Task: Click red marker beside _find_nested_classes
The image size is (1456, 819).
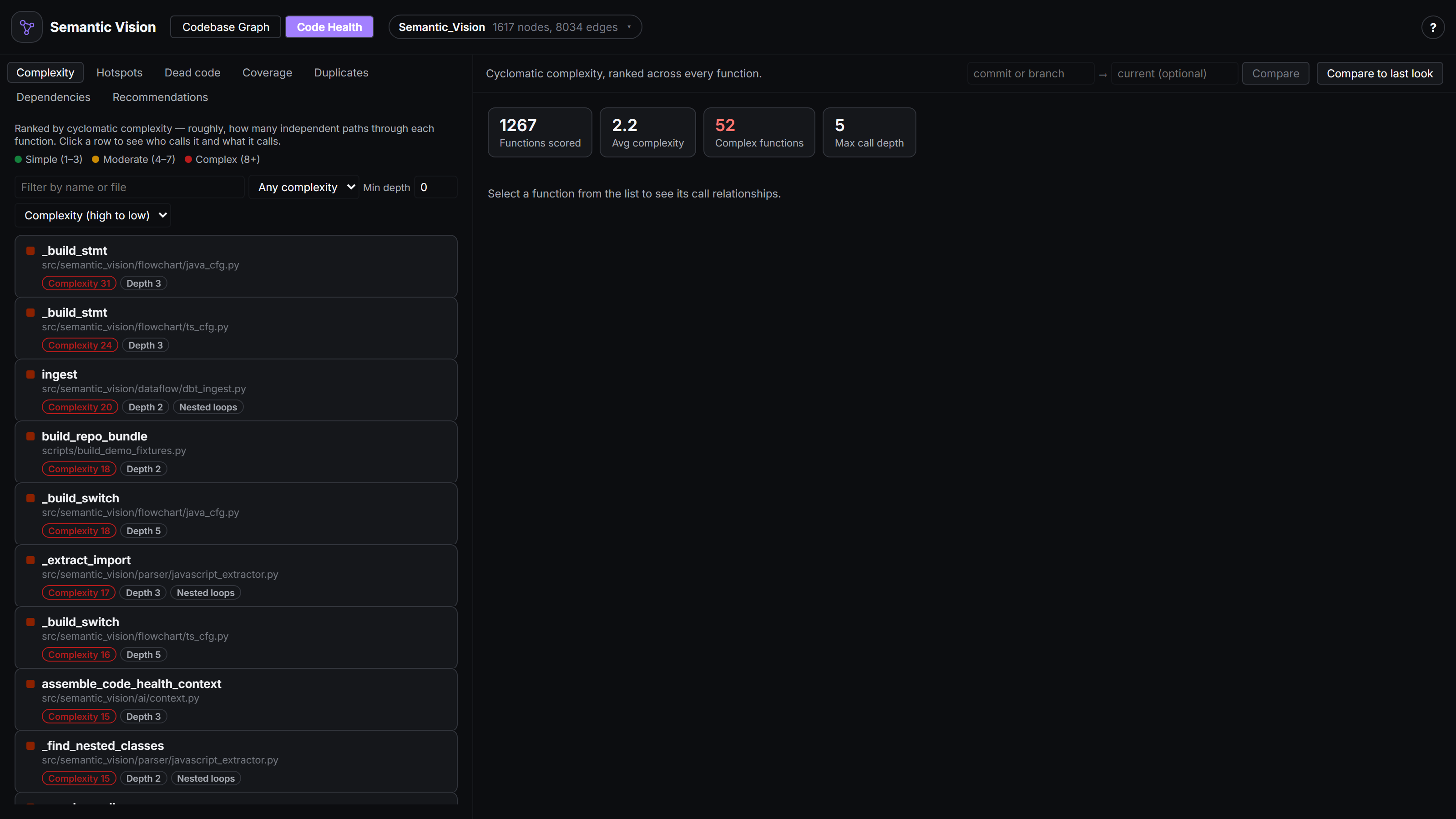Action: coord(30,746)
